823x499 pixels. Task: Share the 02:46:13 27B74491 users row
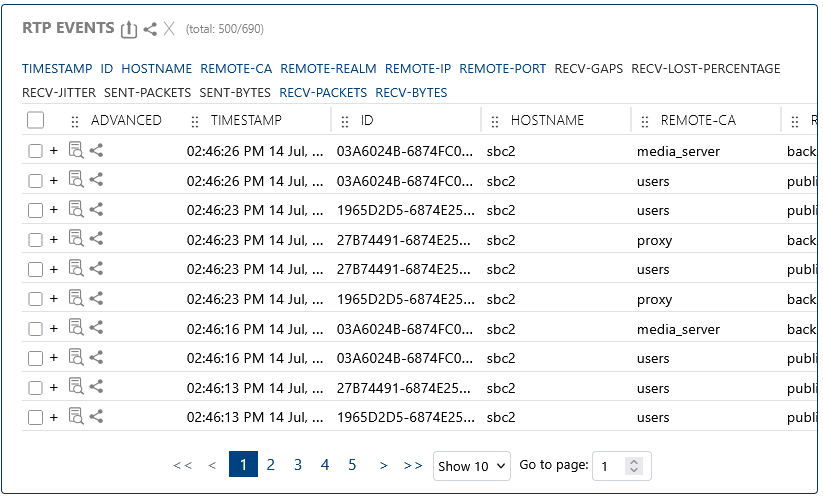click(96, 387)
